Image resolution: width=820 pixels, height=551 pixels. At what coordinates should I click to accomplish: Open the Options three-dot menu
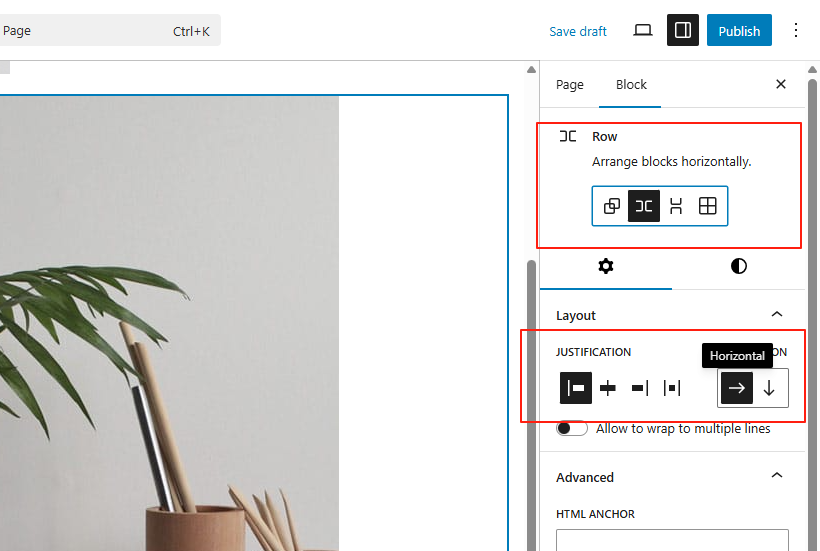click(x=796, y=30)
